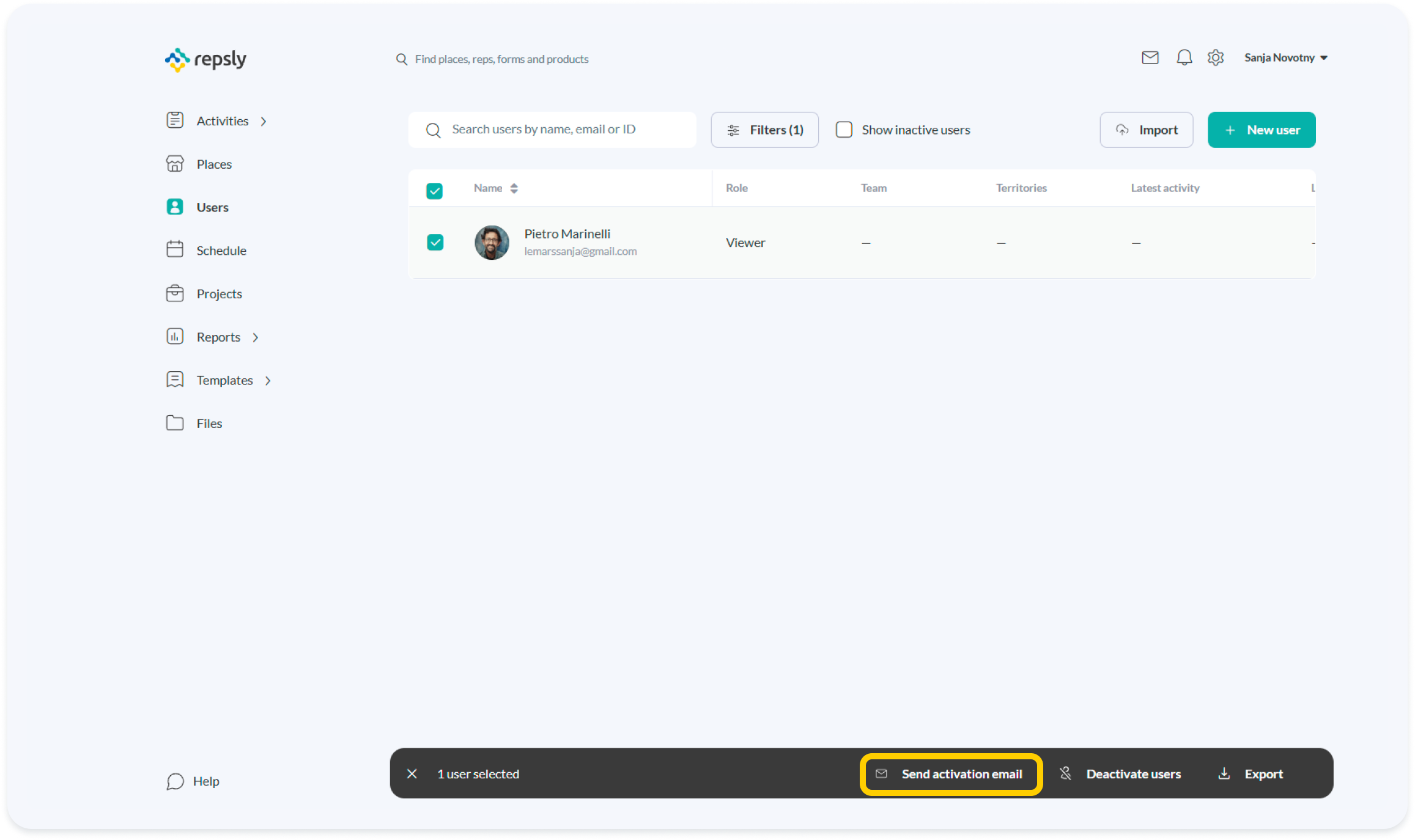Open Reports in the sidebar
Image resolution: width=1415 pixels, height=840 pixels.
click(218, 337)
